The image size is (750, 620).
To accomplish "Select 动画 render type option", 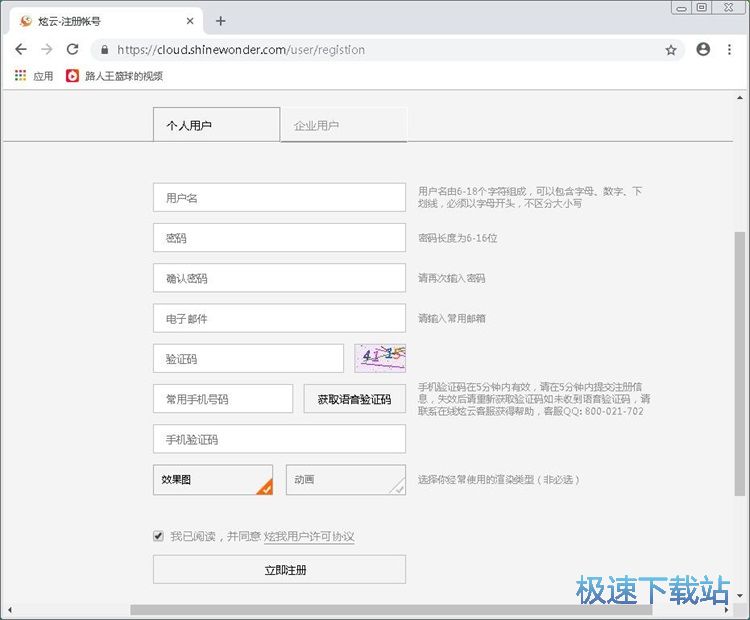I will [x=345, y=480].
